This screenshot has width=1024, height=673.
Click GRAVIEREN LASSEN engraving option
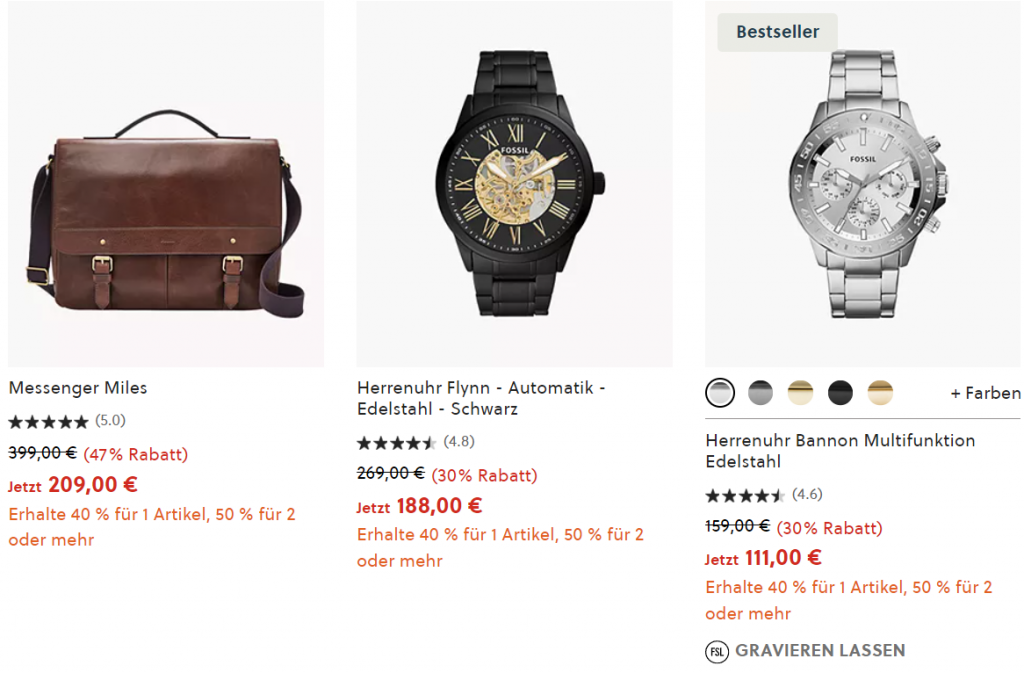[x=819, y=651]
